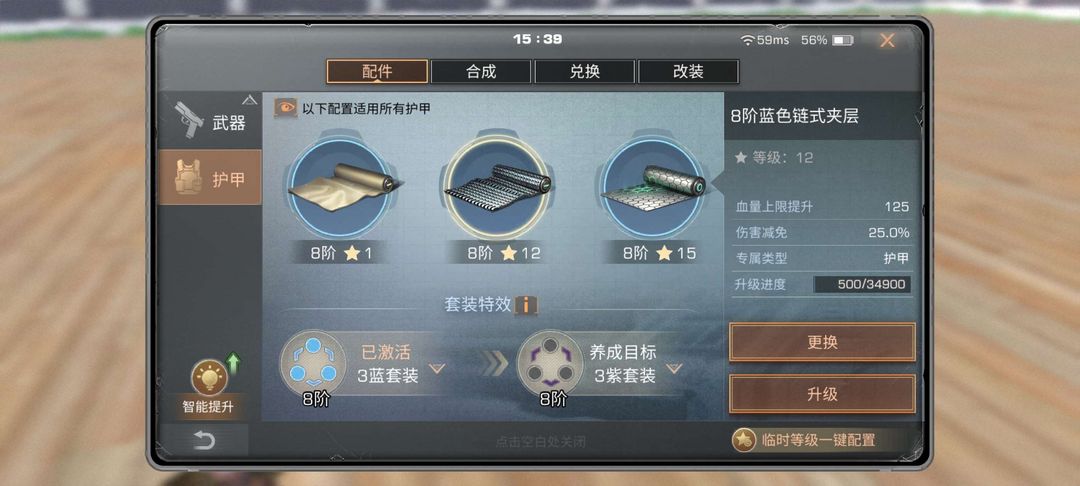Image resolution: width=1080 pixels, height=486 pixels.
Task: Click the 升级 button
Action: [822, 394]
